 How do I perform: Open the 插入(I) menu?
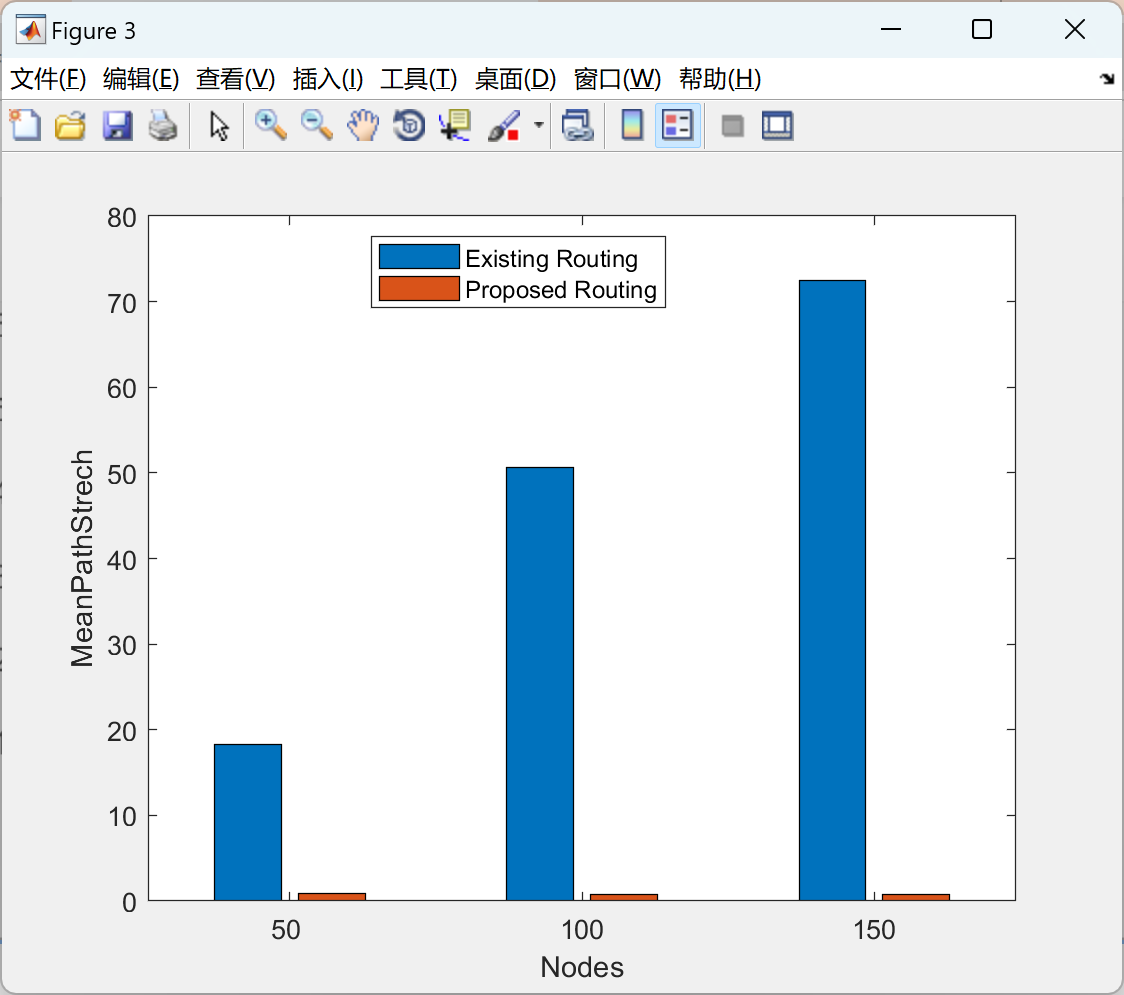click(328, 79)
